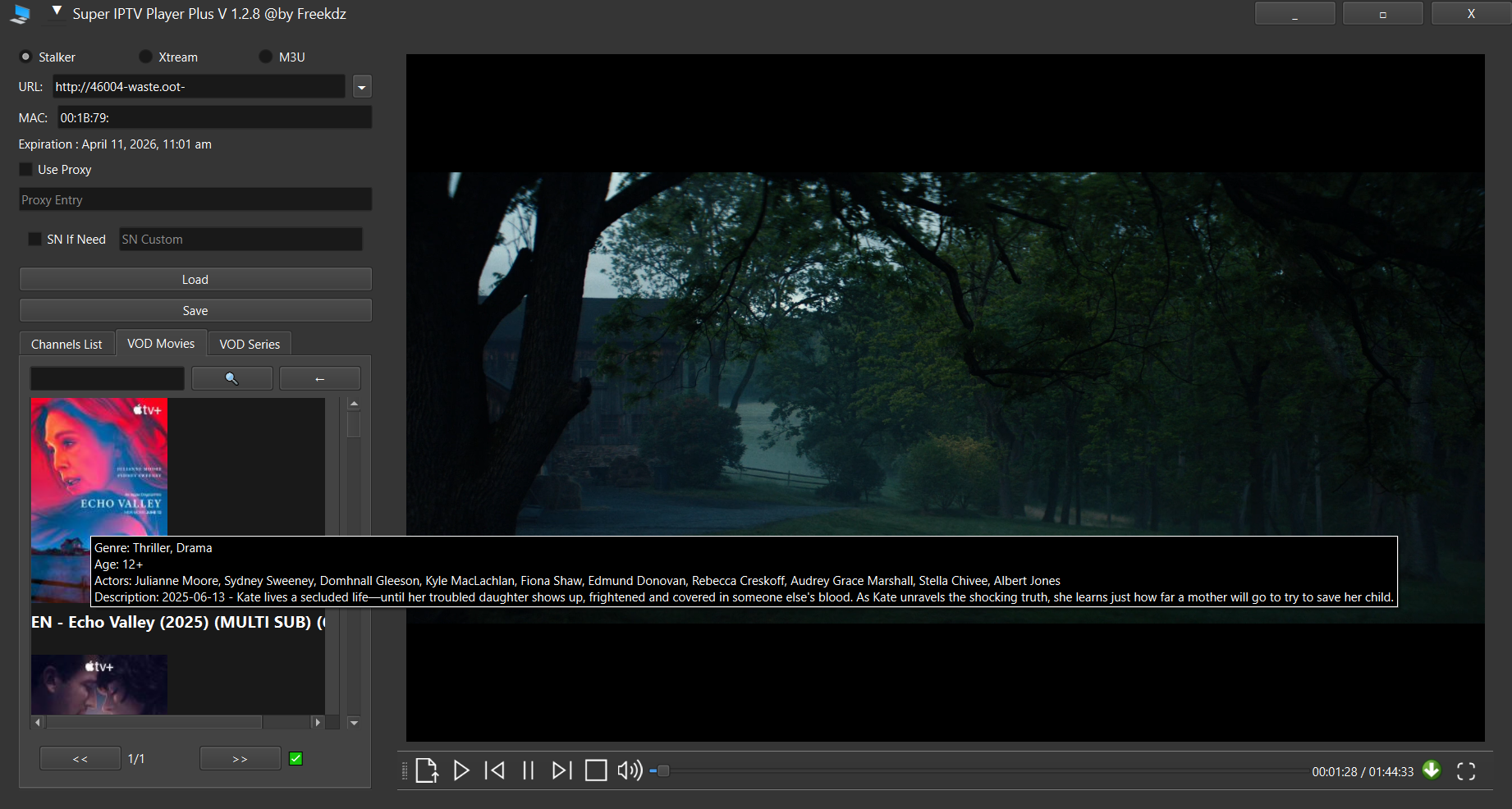
Task: Select the M3U radio option
Action: click(266, 57)
